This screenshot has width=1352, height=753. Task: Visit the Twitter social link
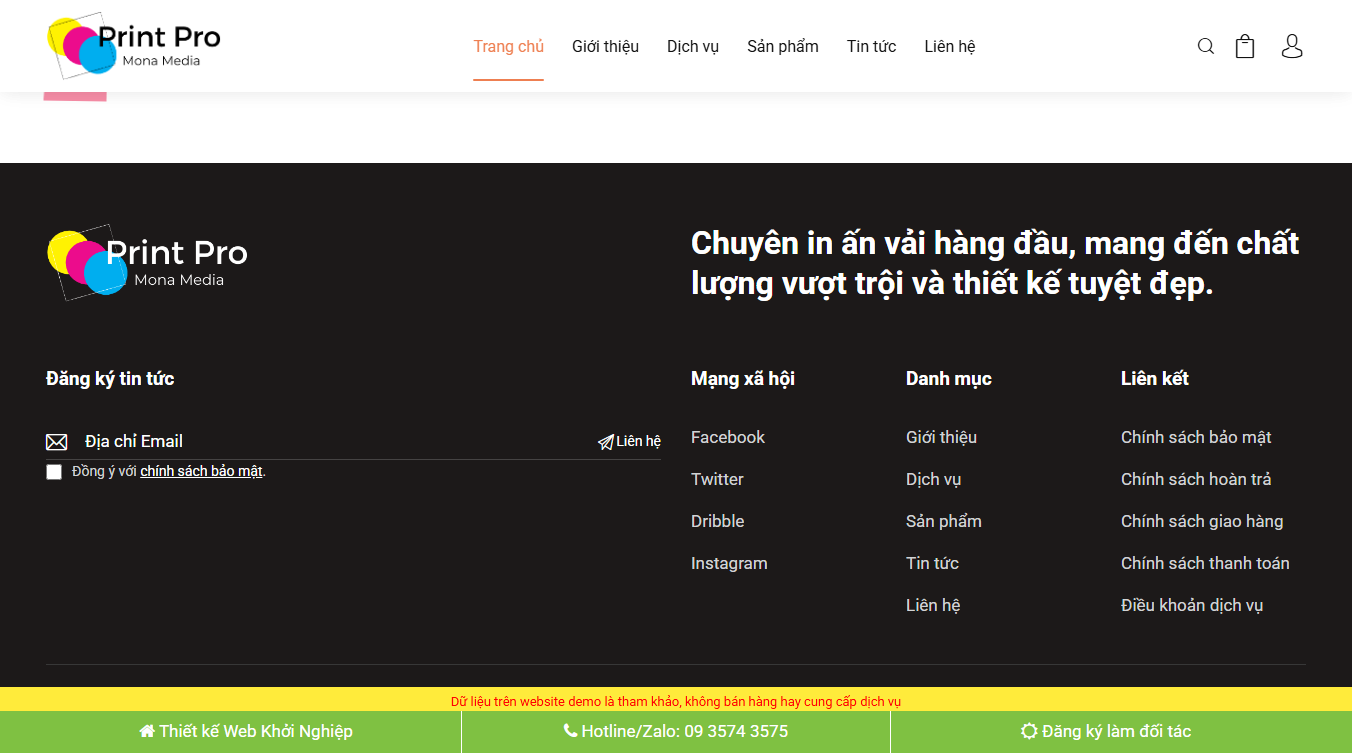(717, 479)
